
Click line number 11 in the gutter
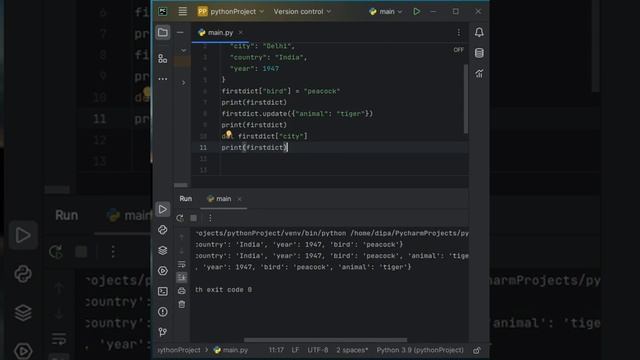[x=203, y=147]
